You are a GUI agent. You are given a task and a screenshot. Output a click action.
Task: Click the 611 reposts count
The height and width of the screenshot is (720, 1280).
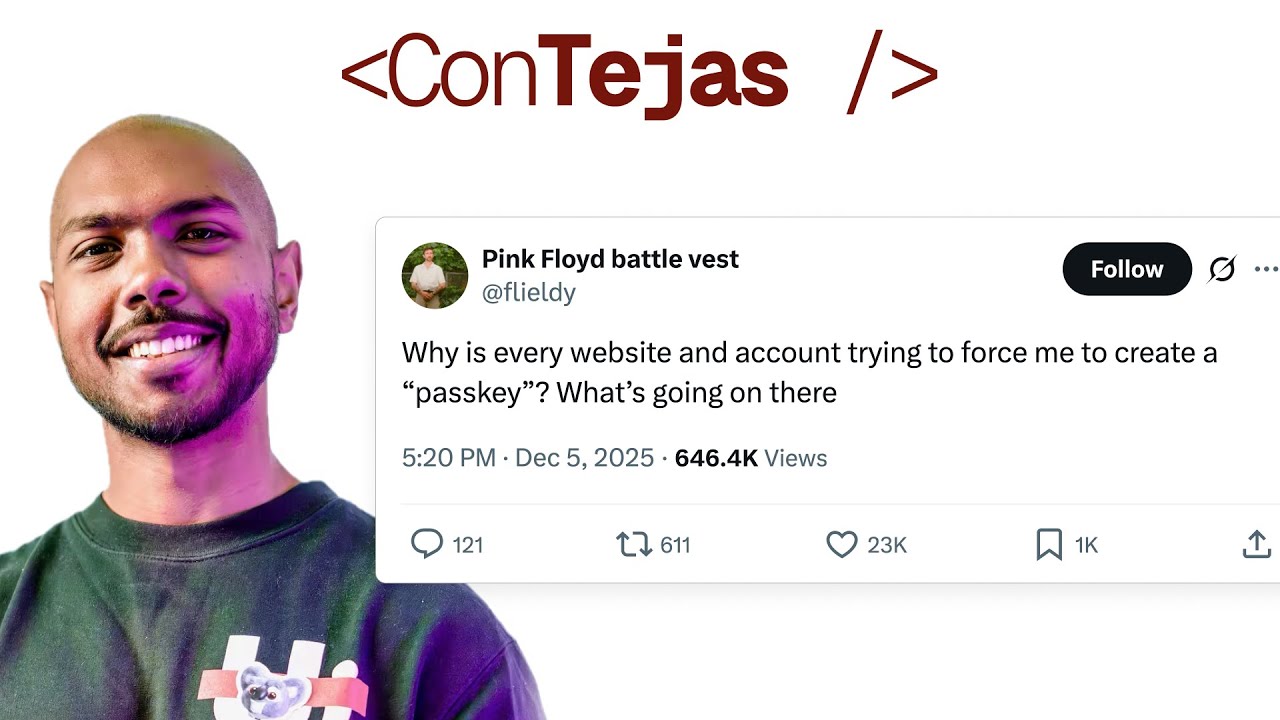pyautogui.click(x=675, y=545)
